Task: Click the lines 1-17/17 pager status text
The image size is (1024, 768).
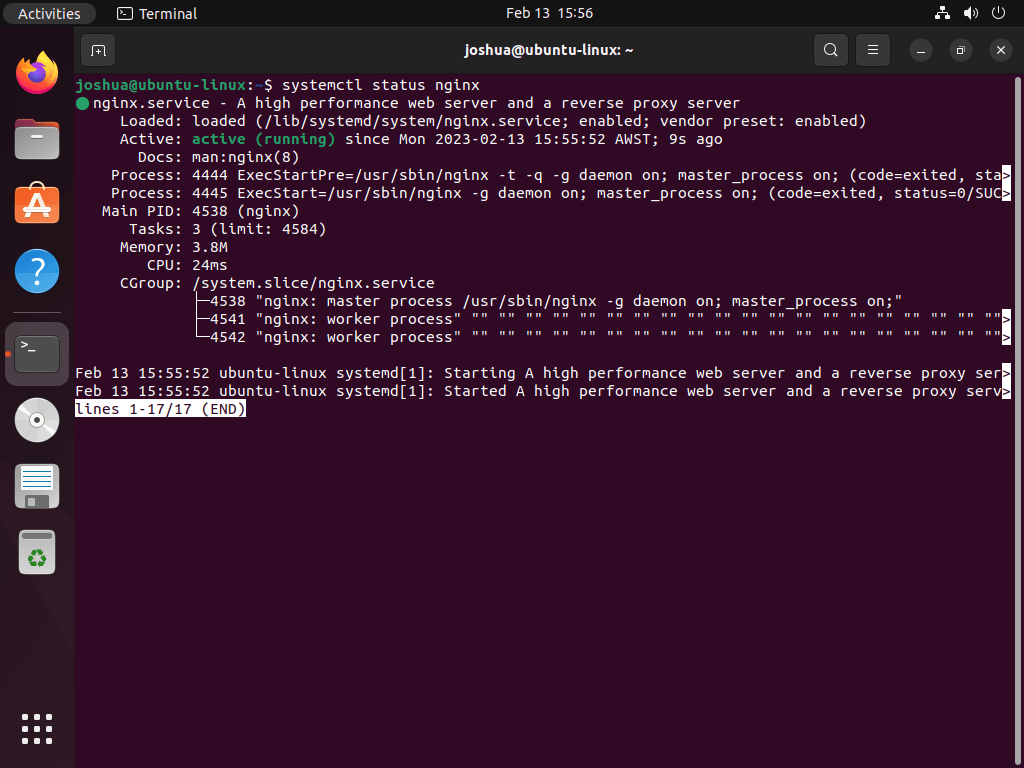Action: [x=159, y=409]
